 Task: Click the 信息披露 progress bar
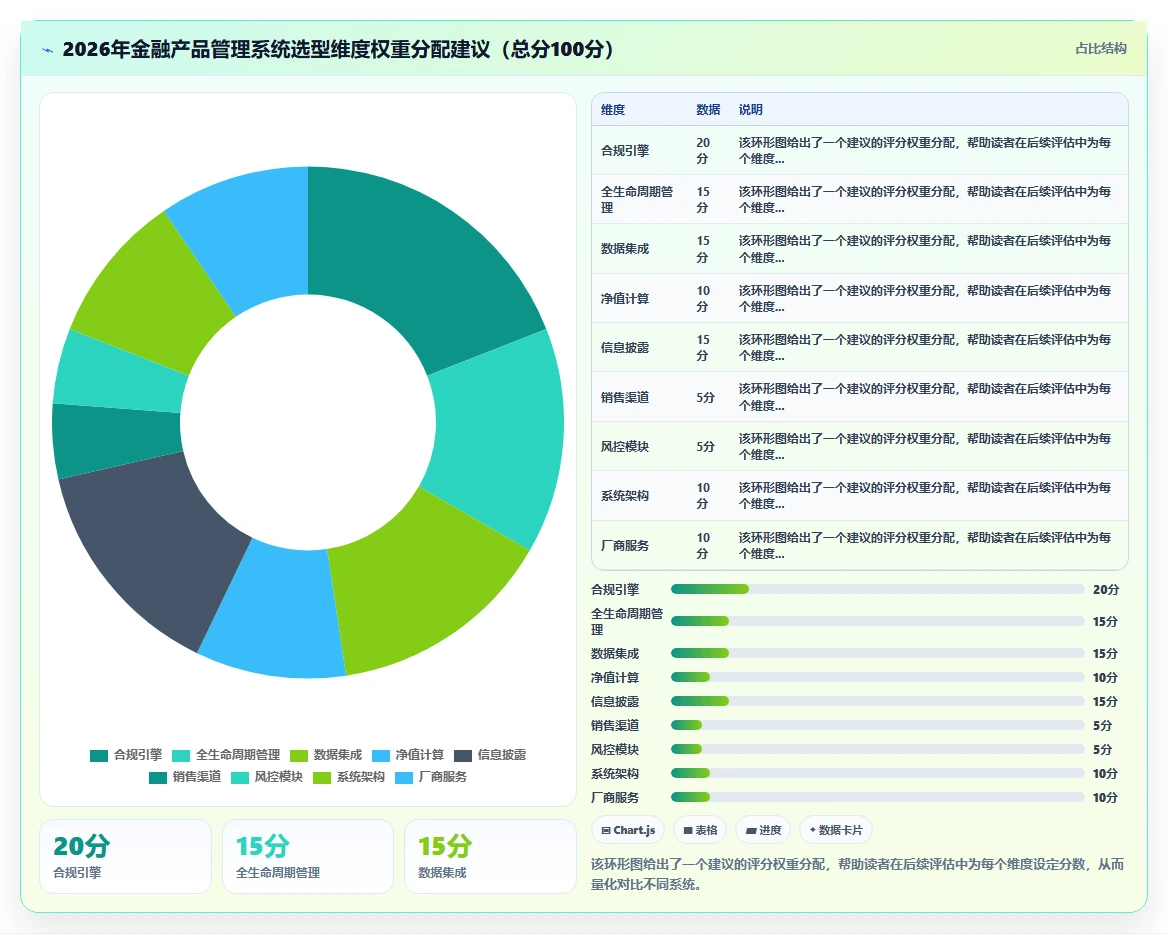coord(877,701)
